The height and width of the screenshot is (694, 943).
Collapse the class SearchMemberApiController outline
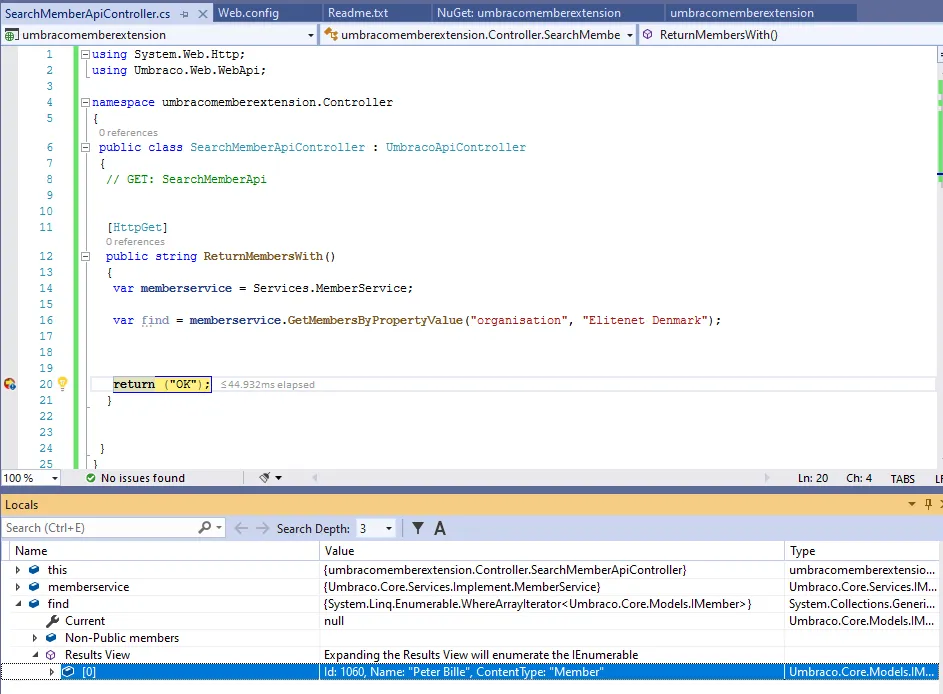pos(84,147)
